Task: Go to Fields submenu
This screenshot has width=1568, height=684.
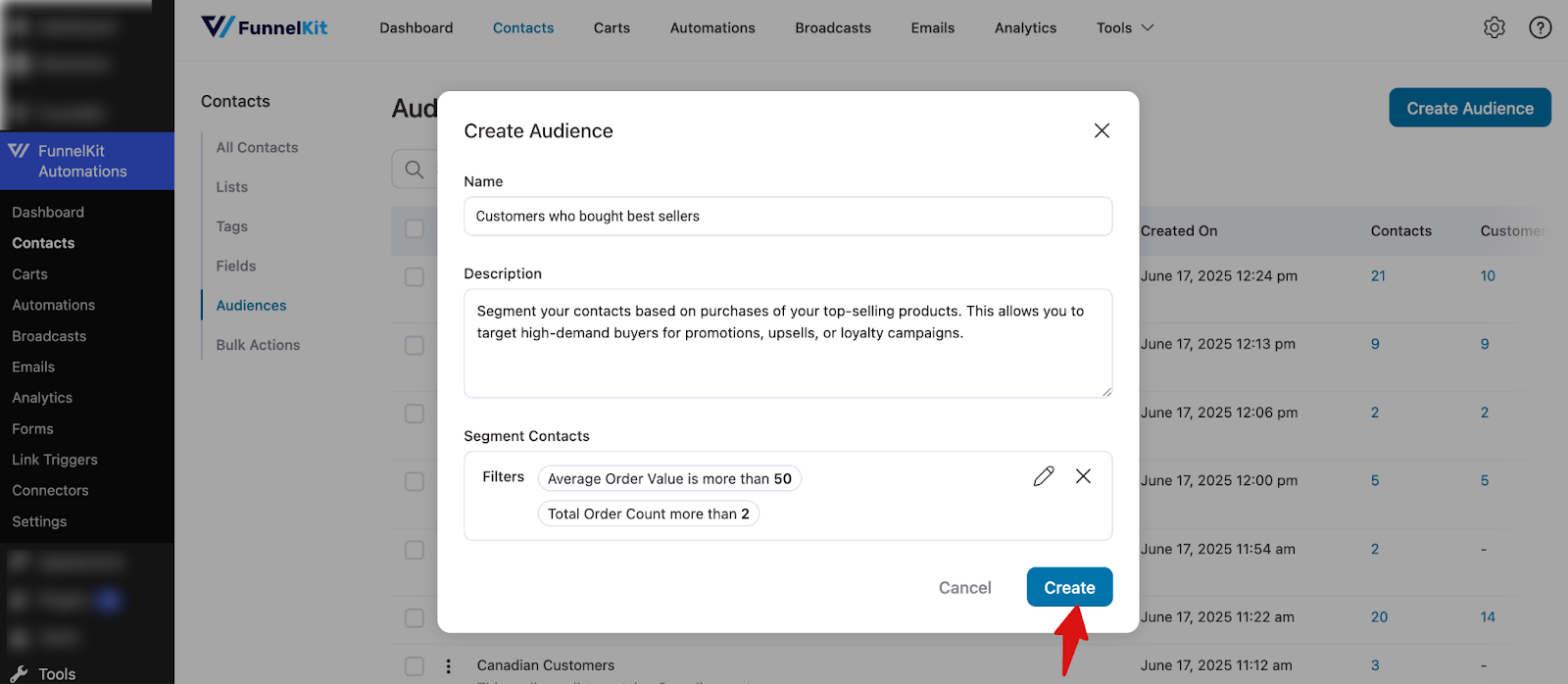Action: pyautogui.click(x=236, y=266)
